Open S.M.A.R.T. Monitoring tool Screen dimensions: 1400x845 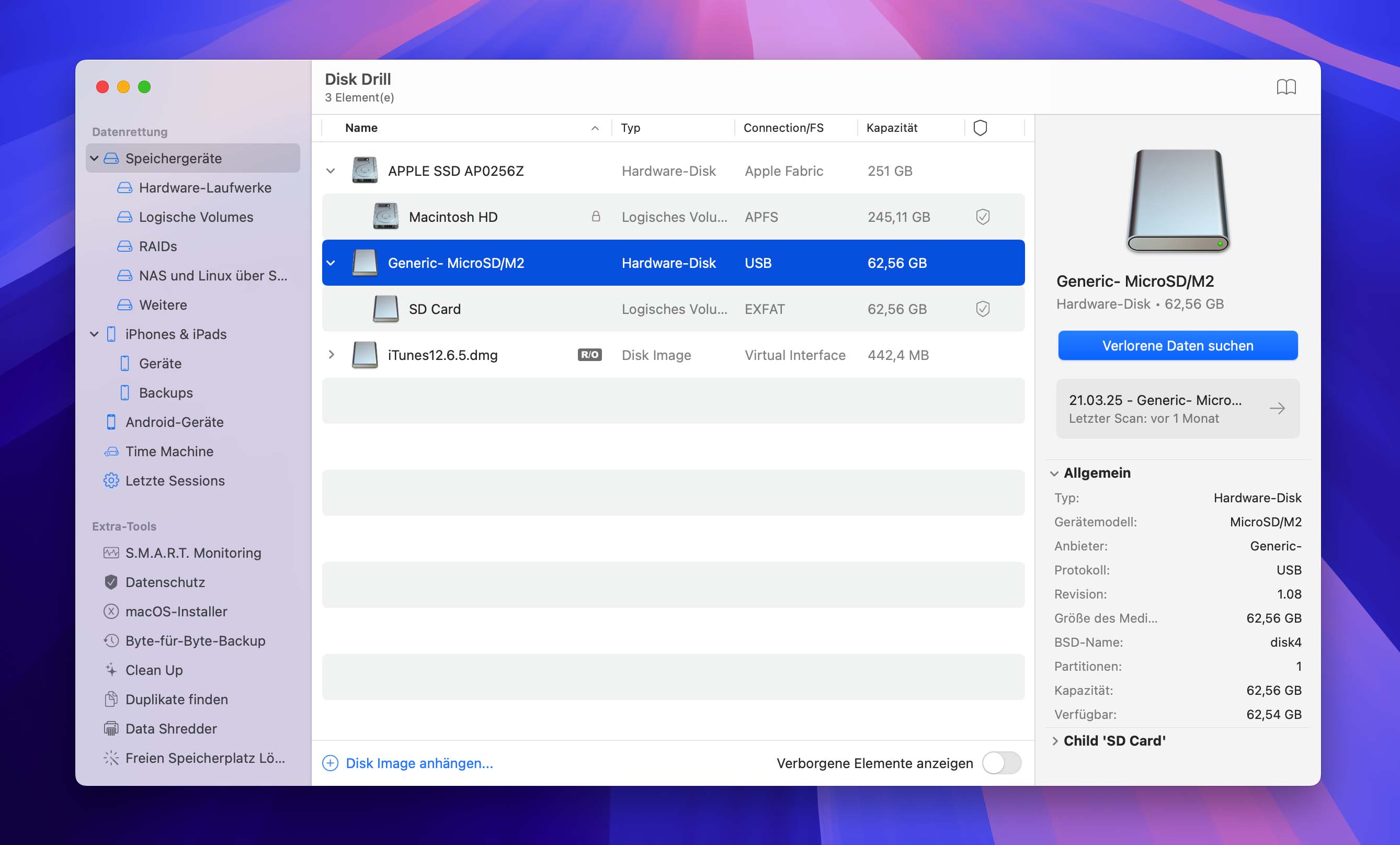pos(193,553)
